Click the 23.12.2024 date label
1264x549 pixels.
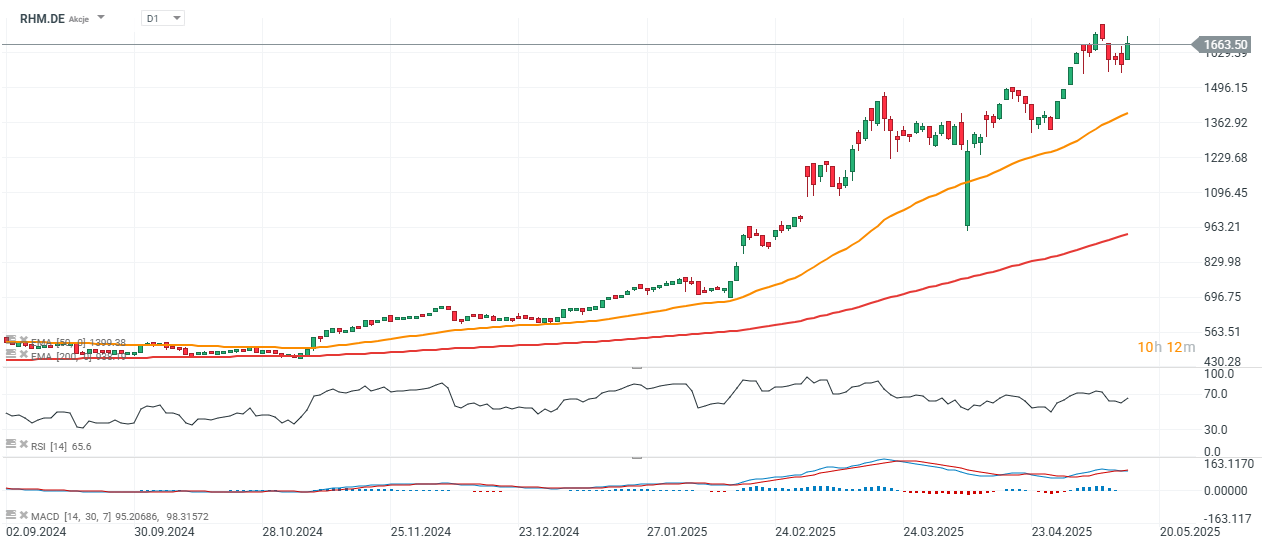point(549,533)
